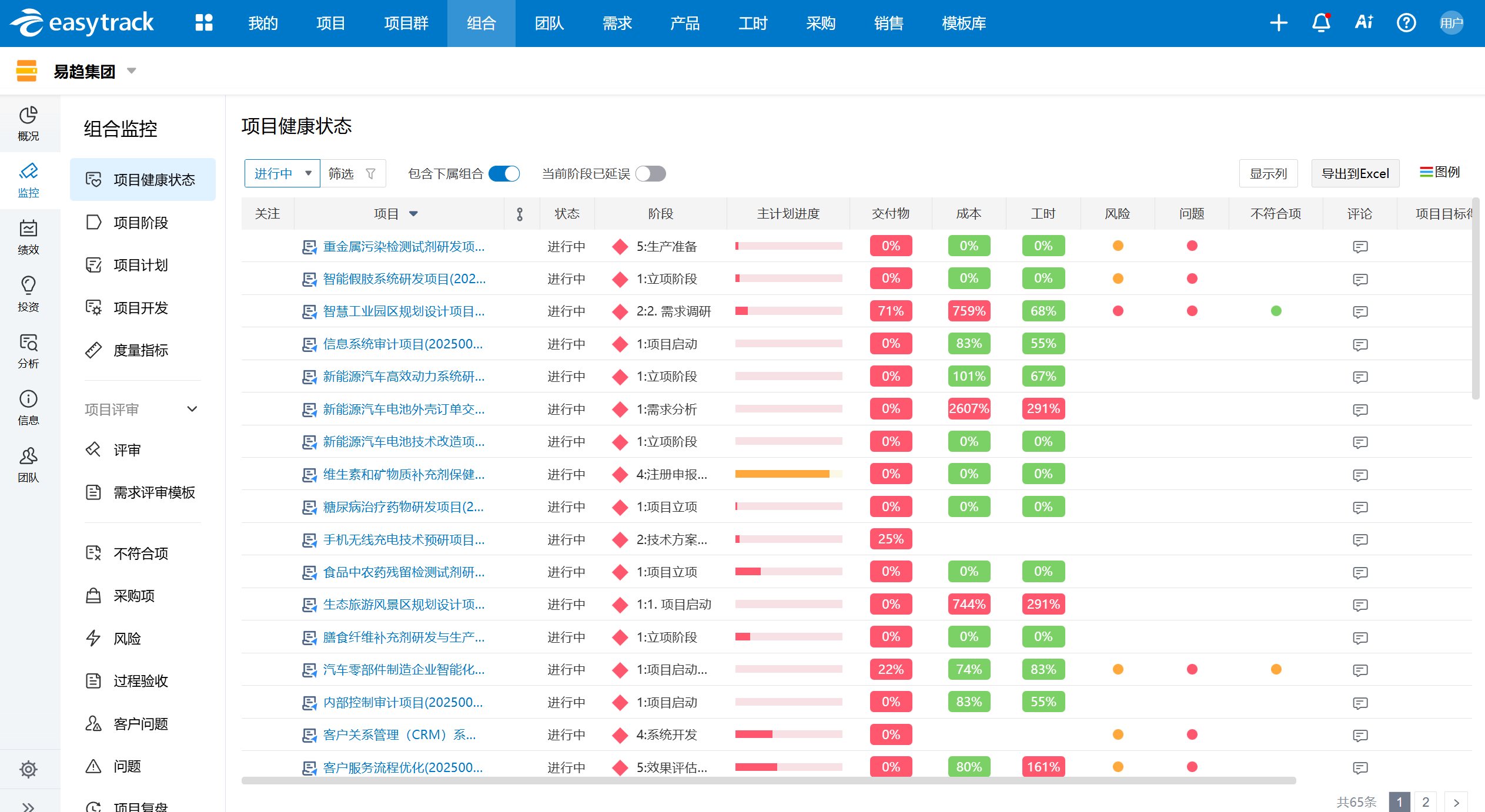Open the notification bell icon

click(x=1320, y=23)
